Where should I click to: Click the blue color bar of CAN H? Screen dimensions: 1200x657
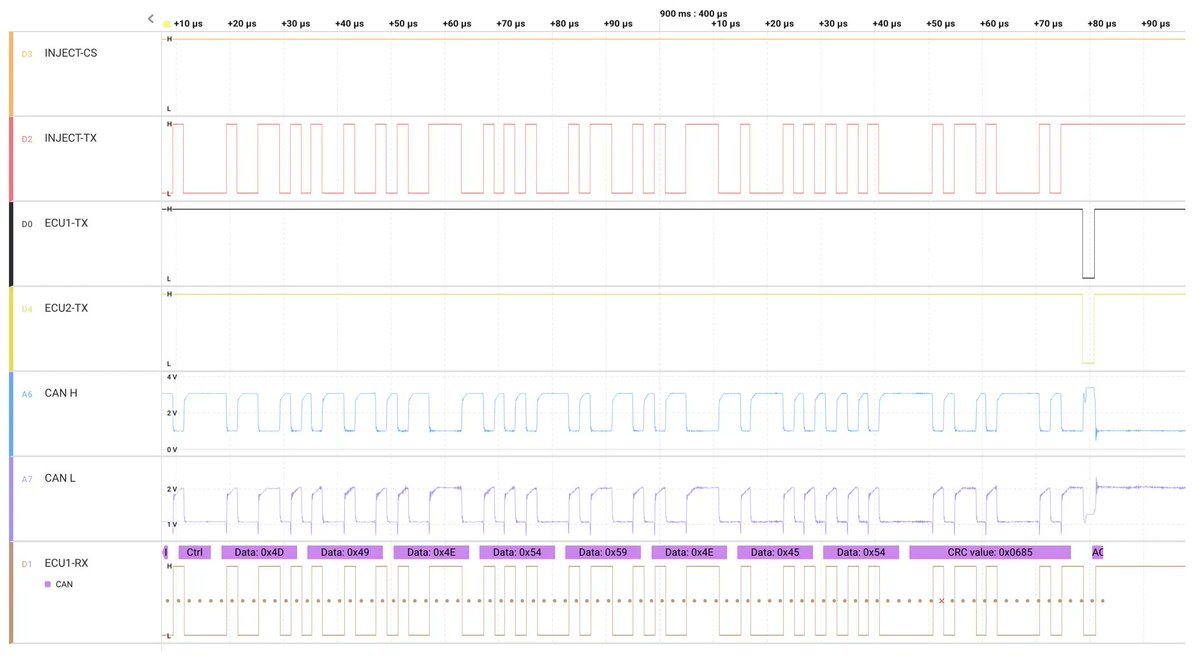point(11,414)
